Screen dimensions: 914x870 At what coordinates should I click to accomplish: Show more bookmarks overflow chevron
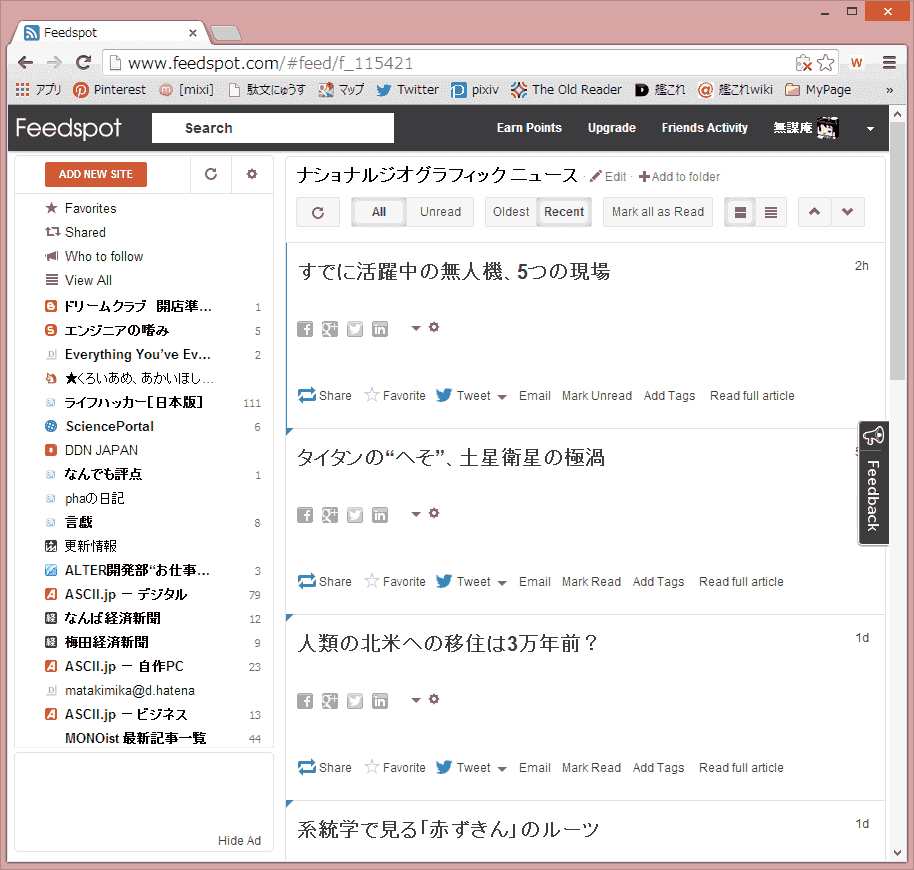[890, 90]
